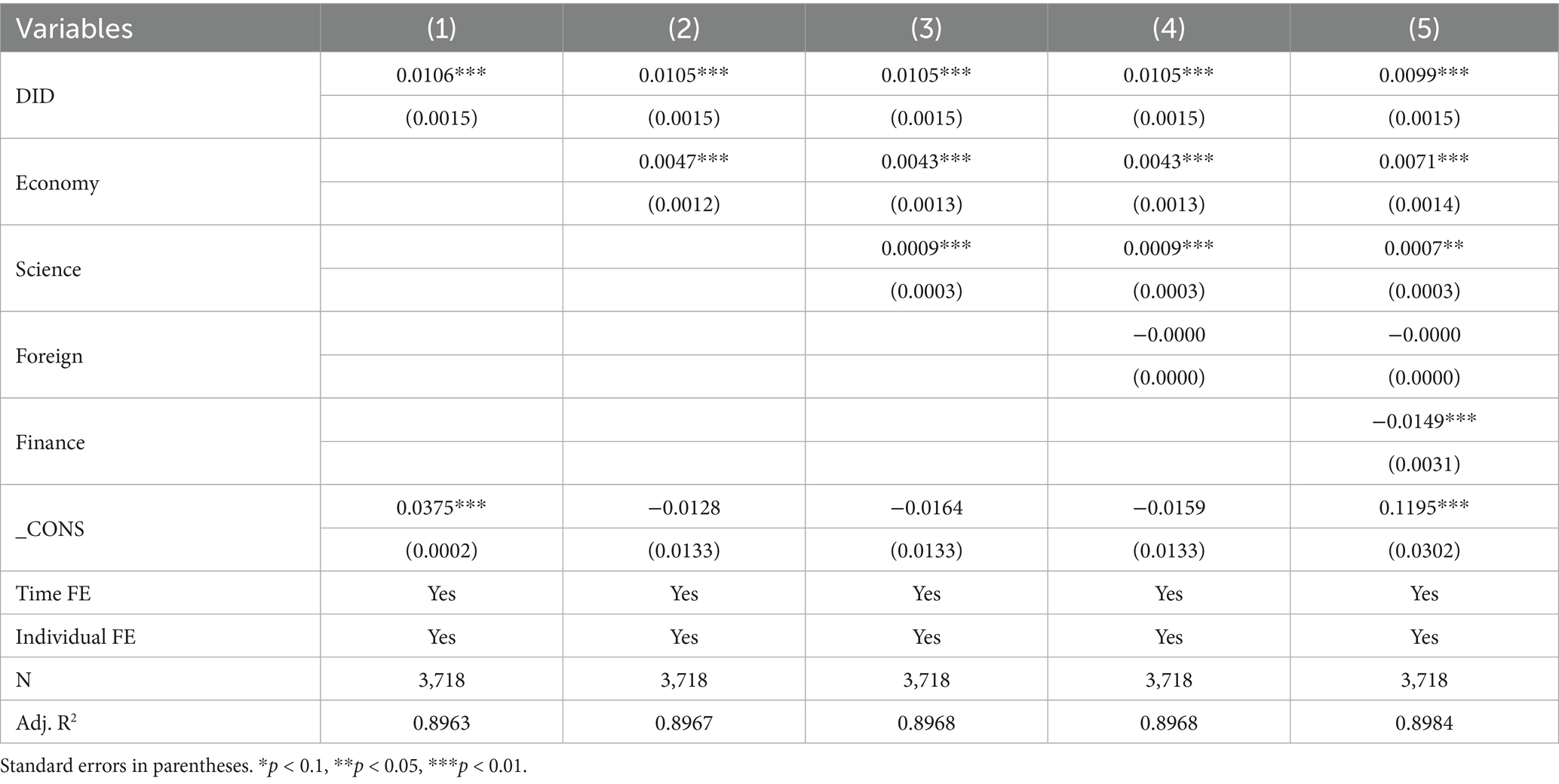Click the _CONS value 0.1195***
The height and width of the screenshot is (784, 1559).
pos(1423,507)
